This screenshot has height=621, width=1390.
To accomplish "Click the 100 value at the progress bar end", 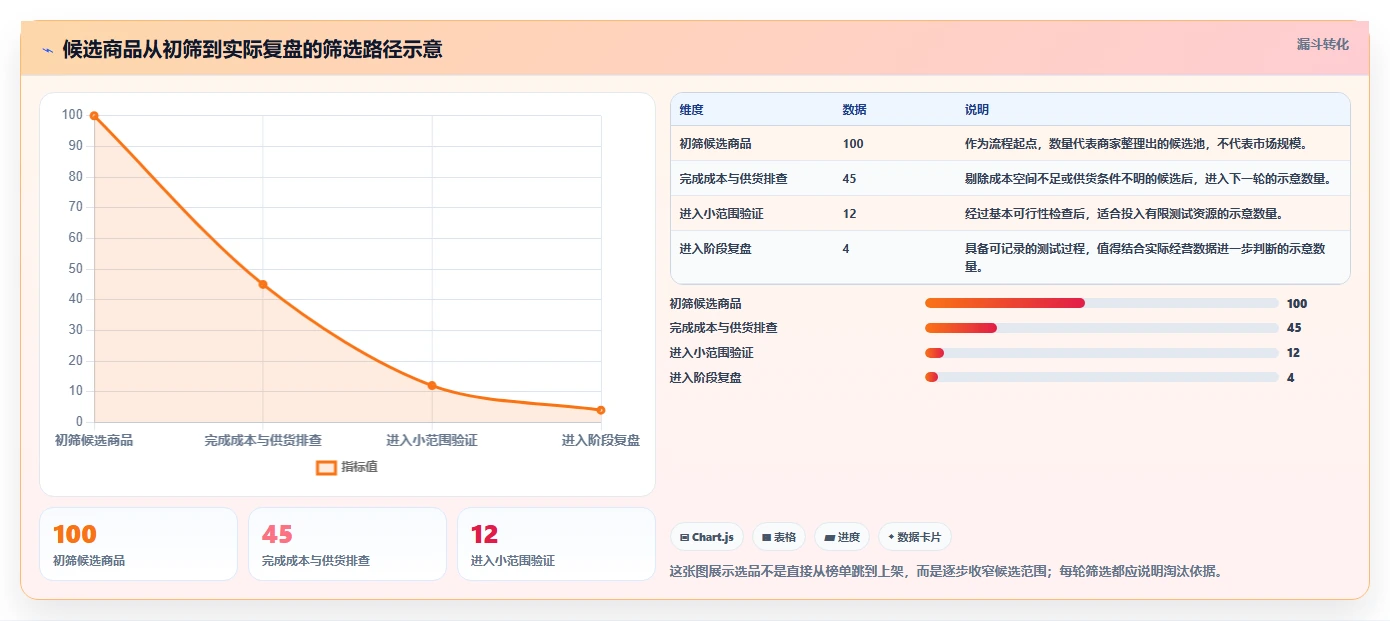I will tap(1296, 304).
